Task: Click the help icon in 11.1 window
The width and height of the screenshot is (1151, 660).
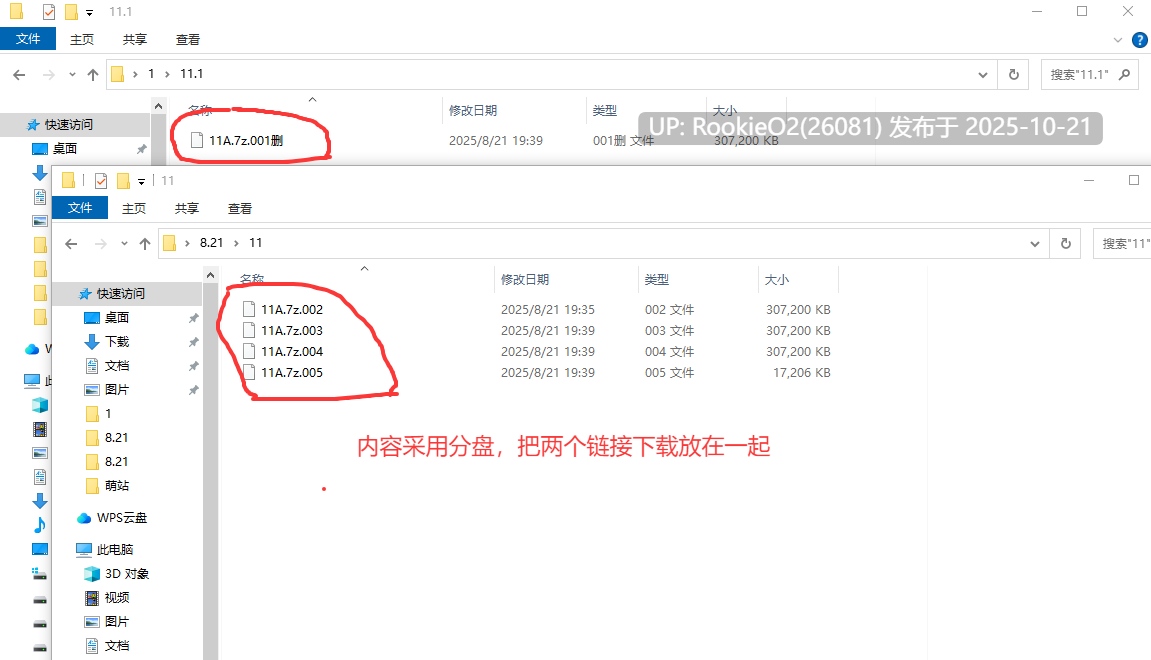Action: click(x=1140, y=40)
